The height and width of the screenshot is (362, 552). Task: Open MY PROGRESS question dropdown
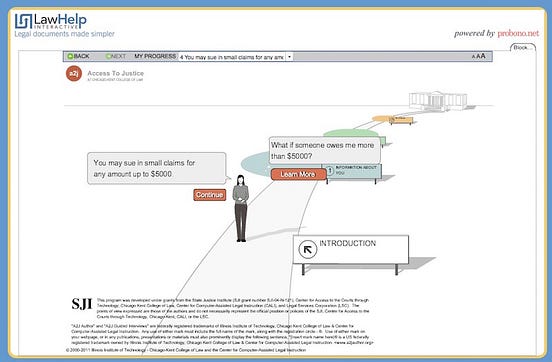pos(236,57)
